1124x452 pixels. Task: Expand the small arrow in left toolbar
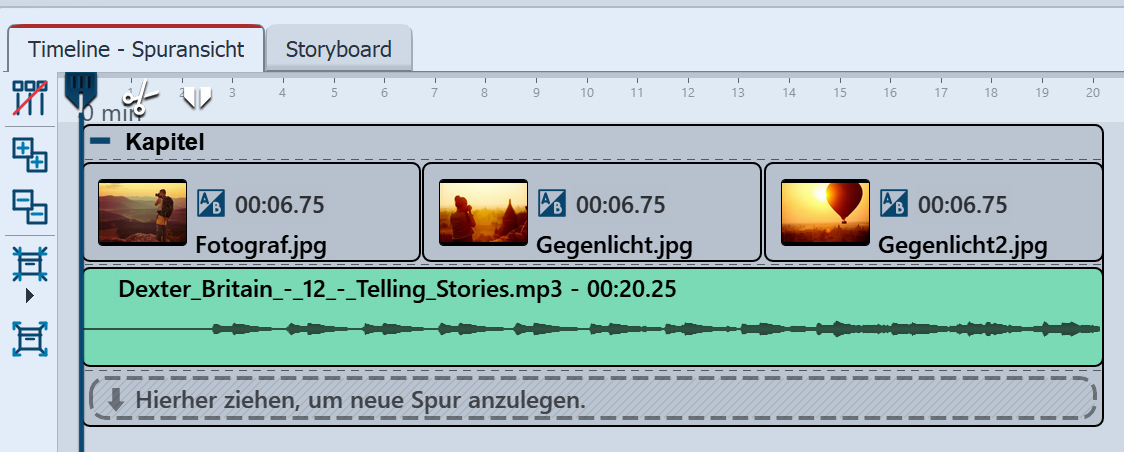pyautogui.click(x=29, y=295)
